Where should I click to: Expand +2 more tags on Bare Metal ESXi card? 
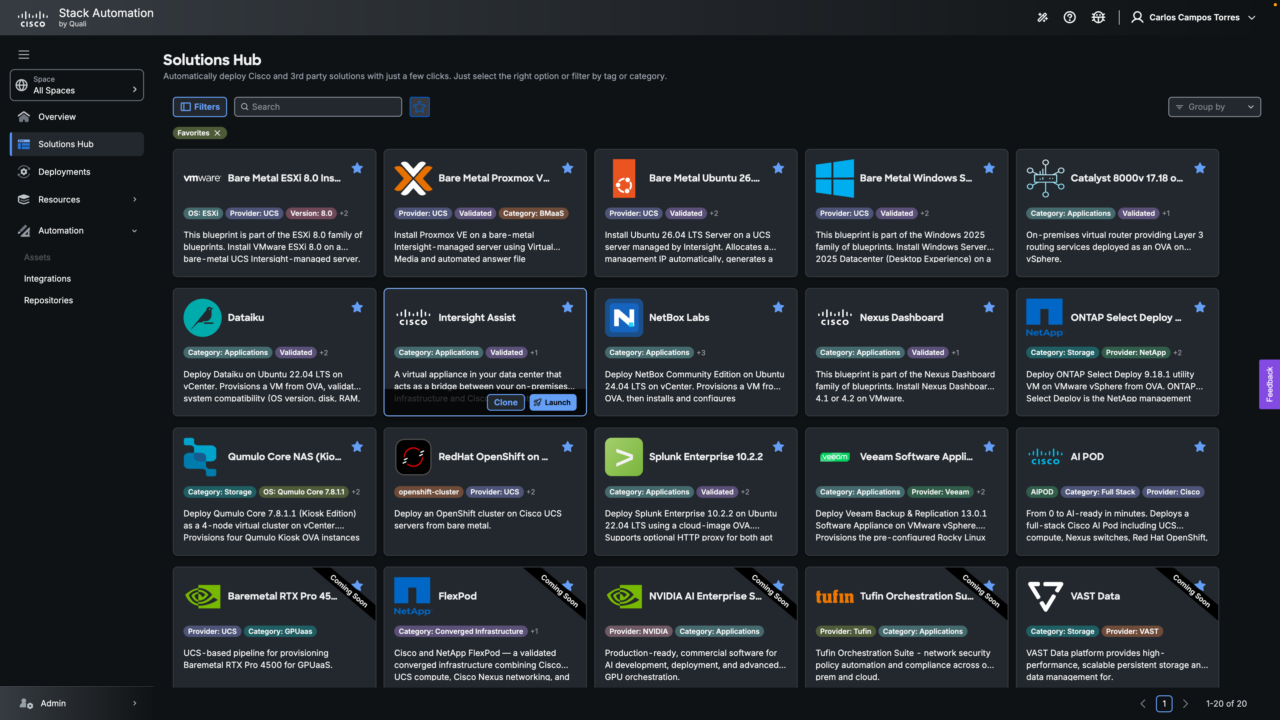point(344,213)
